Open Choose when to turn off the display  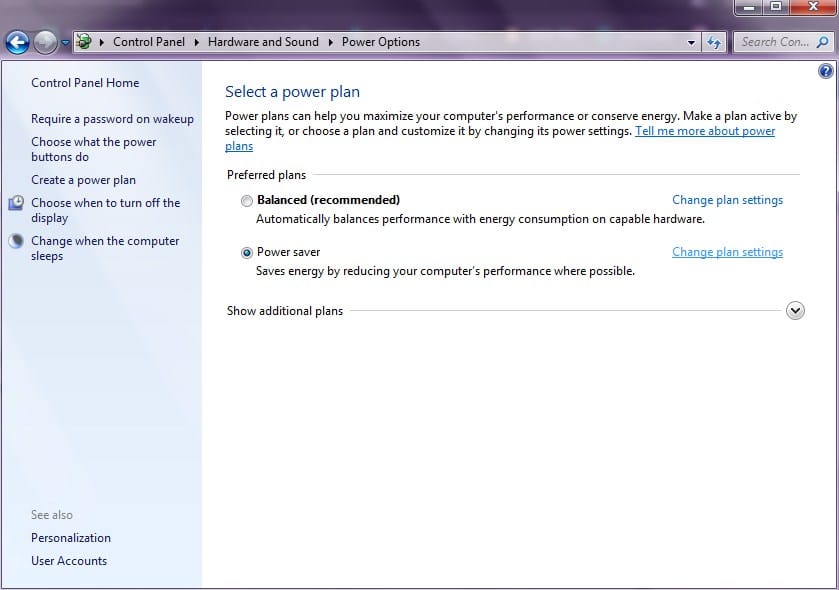(105, 210)
